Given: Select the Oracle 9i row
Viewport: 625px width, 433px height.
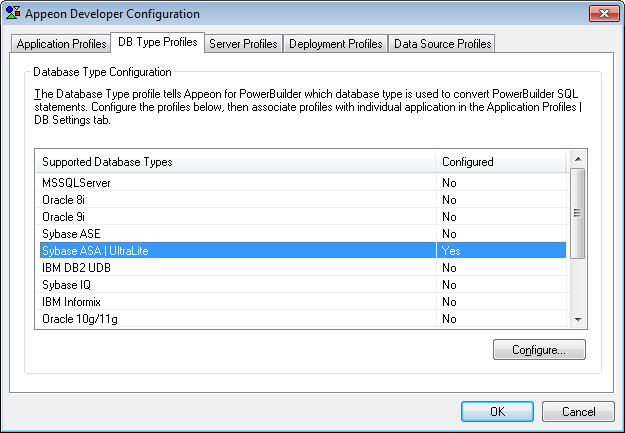Looking at the screenshot, I should click(x=303, y=217).
